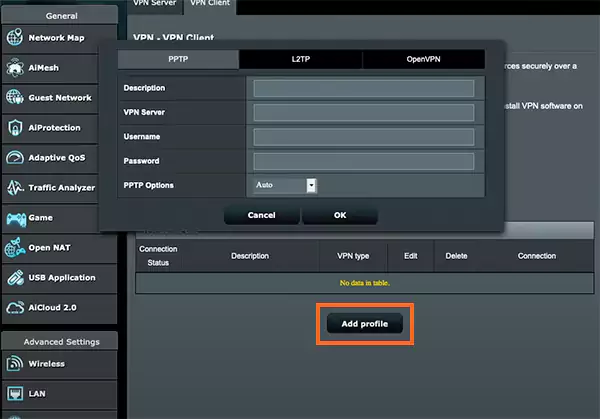600x419 pixels.
Task: Click the 'No data in table.' message
Action: (x=365, y=283)
